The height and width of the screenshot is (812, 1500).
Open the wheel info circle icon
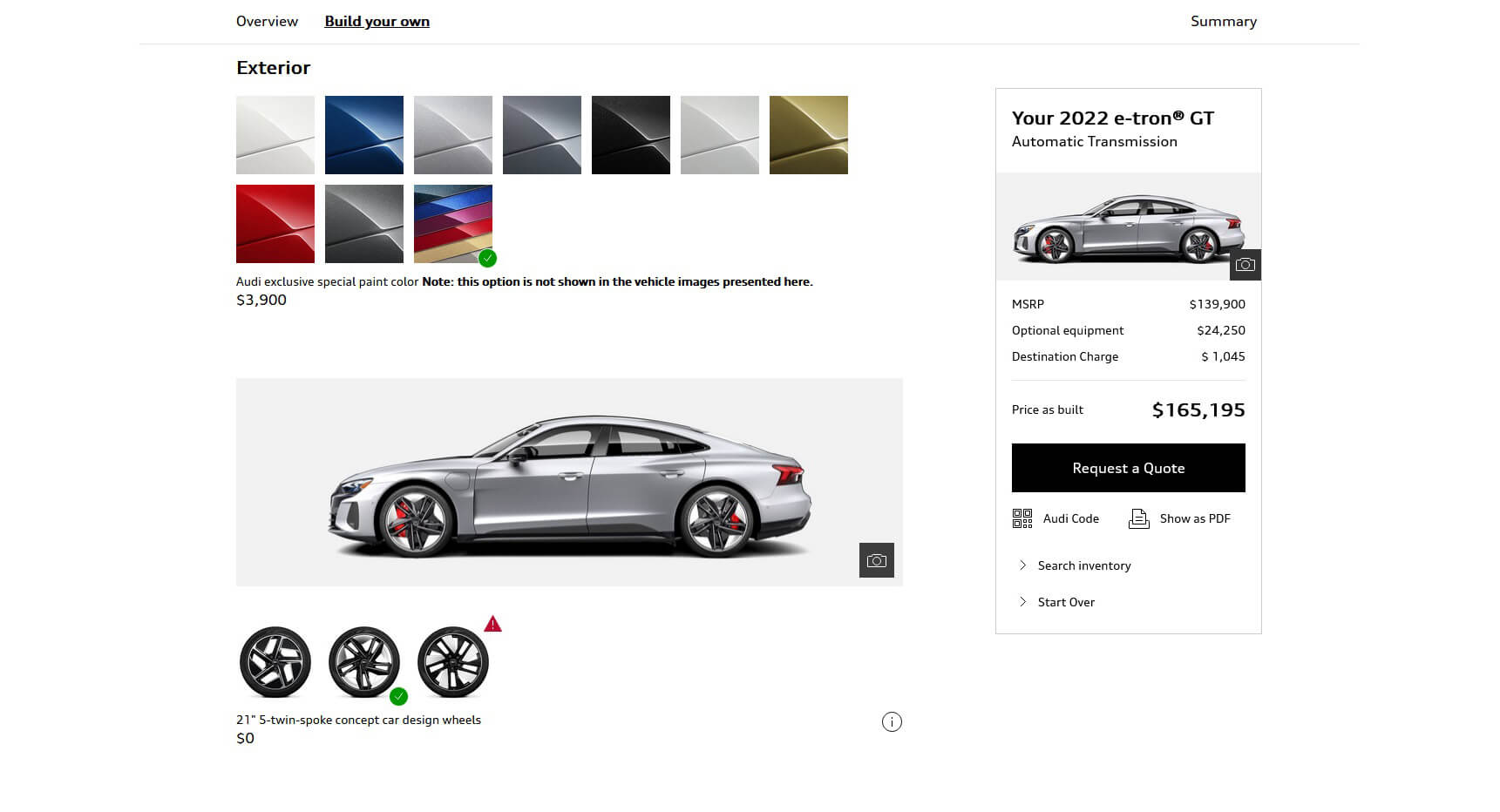point(892,721)
